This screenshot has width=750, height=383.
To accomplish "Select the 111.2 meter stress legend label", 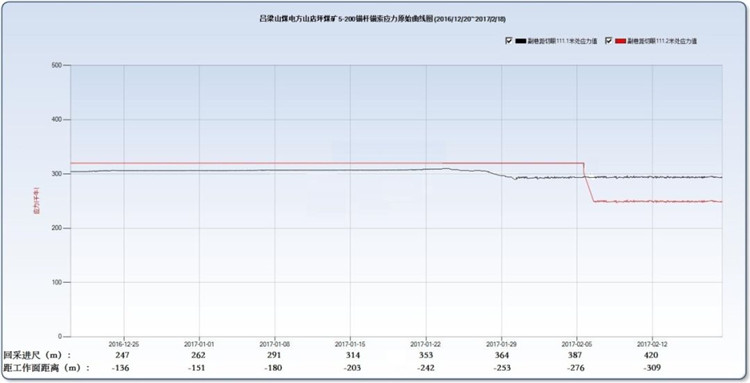I will coord(662,41).
